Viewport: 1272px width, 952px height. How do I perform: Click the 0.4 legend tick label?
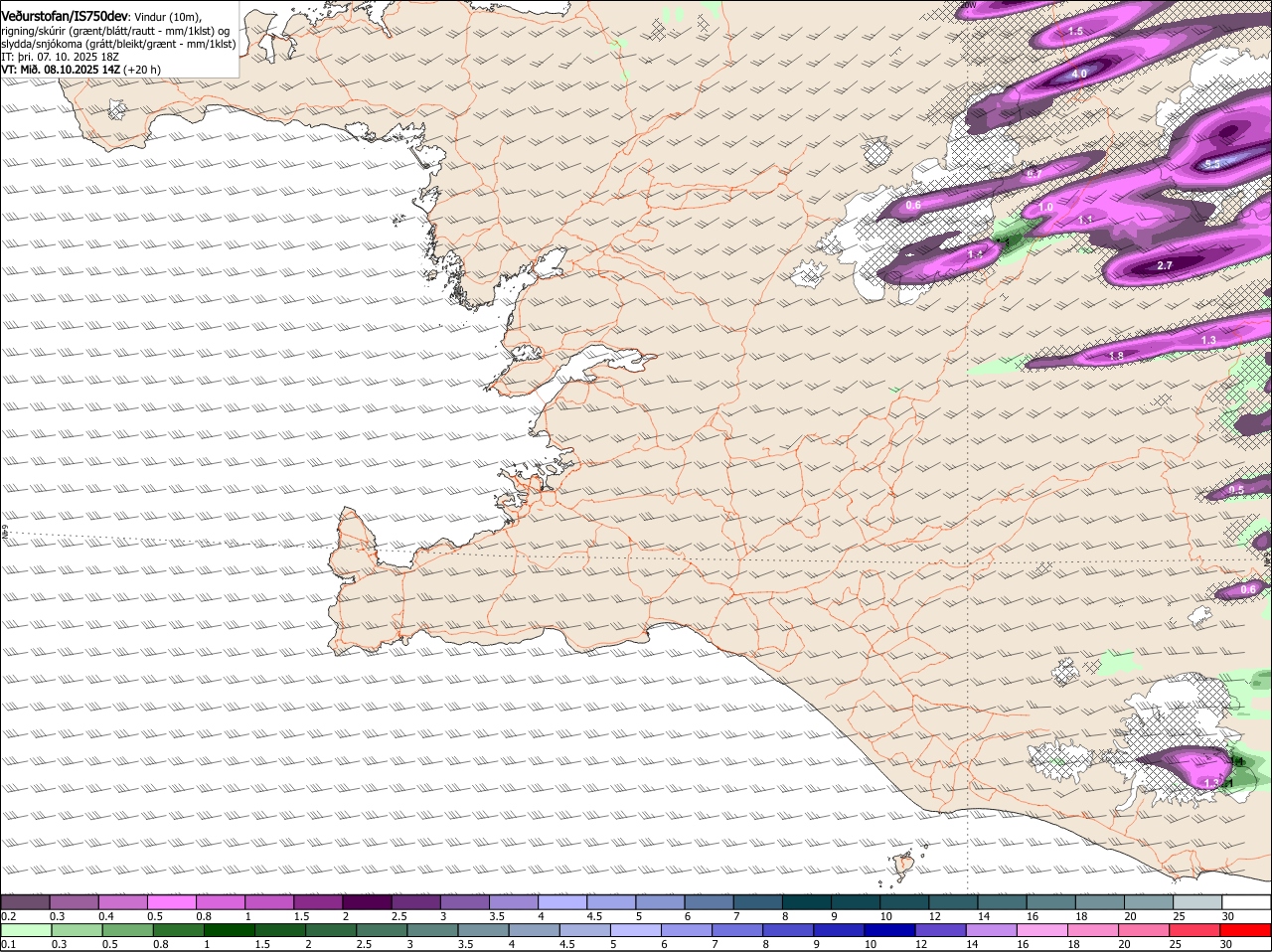[x=106, y=916]
